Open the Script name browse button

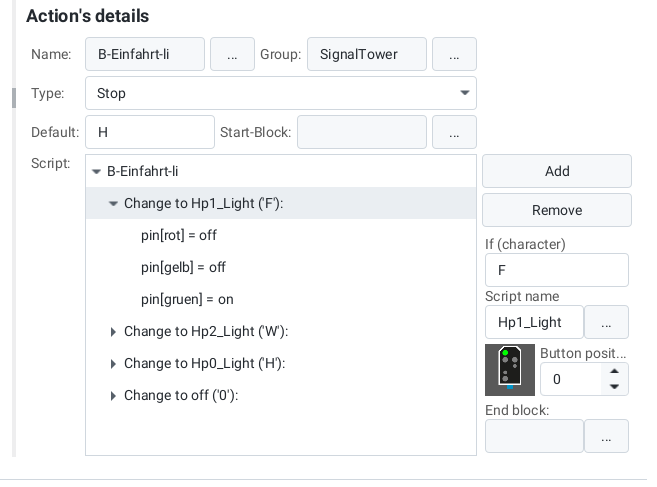coord(606,322)
